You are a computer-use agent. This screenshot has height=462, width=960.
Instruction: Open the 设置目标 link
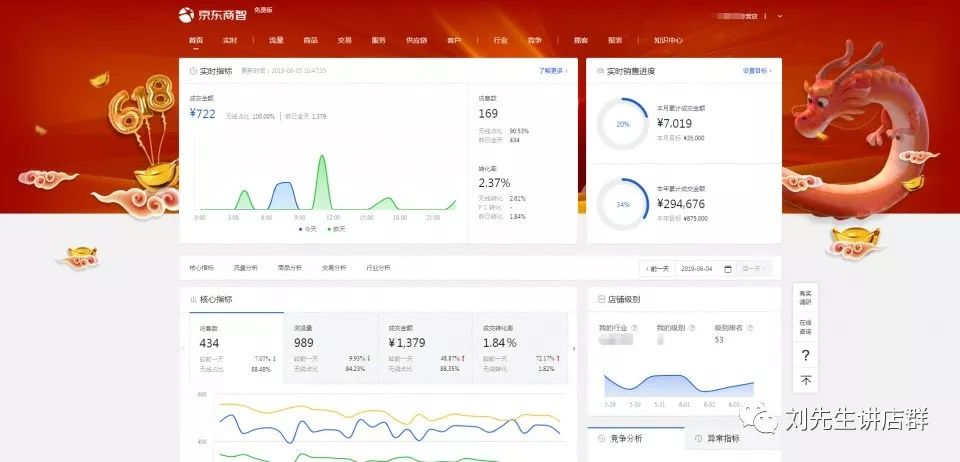[x=757, y=71]
